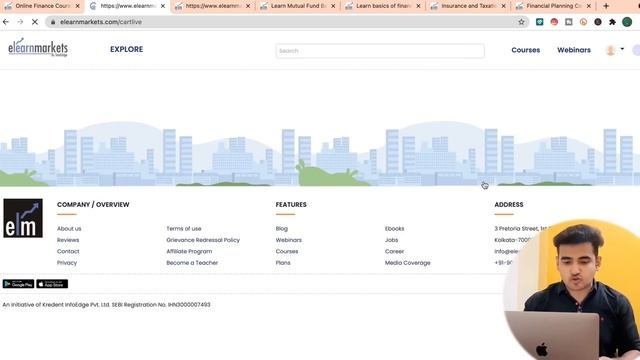Click the Search input field
This screenshot has height=360, width=640.
380,51
